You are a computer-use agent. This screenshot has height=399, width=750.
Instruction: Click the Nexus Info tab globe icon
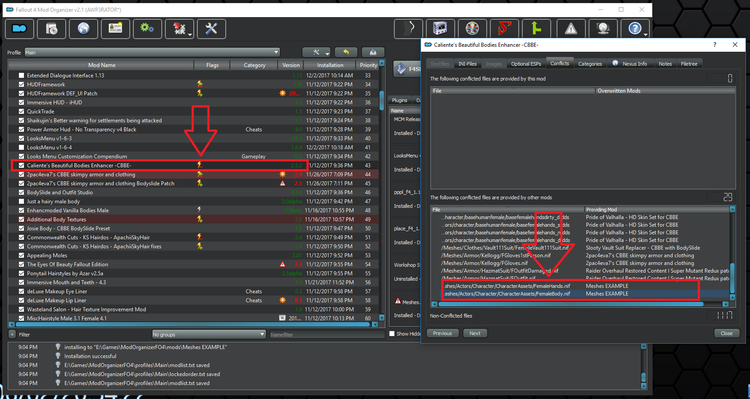[615, 63]
